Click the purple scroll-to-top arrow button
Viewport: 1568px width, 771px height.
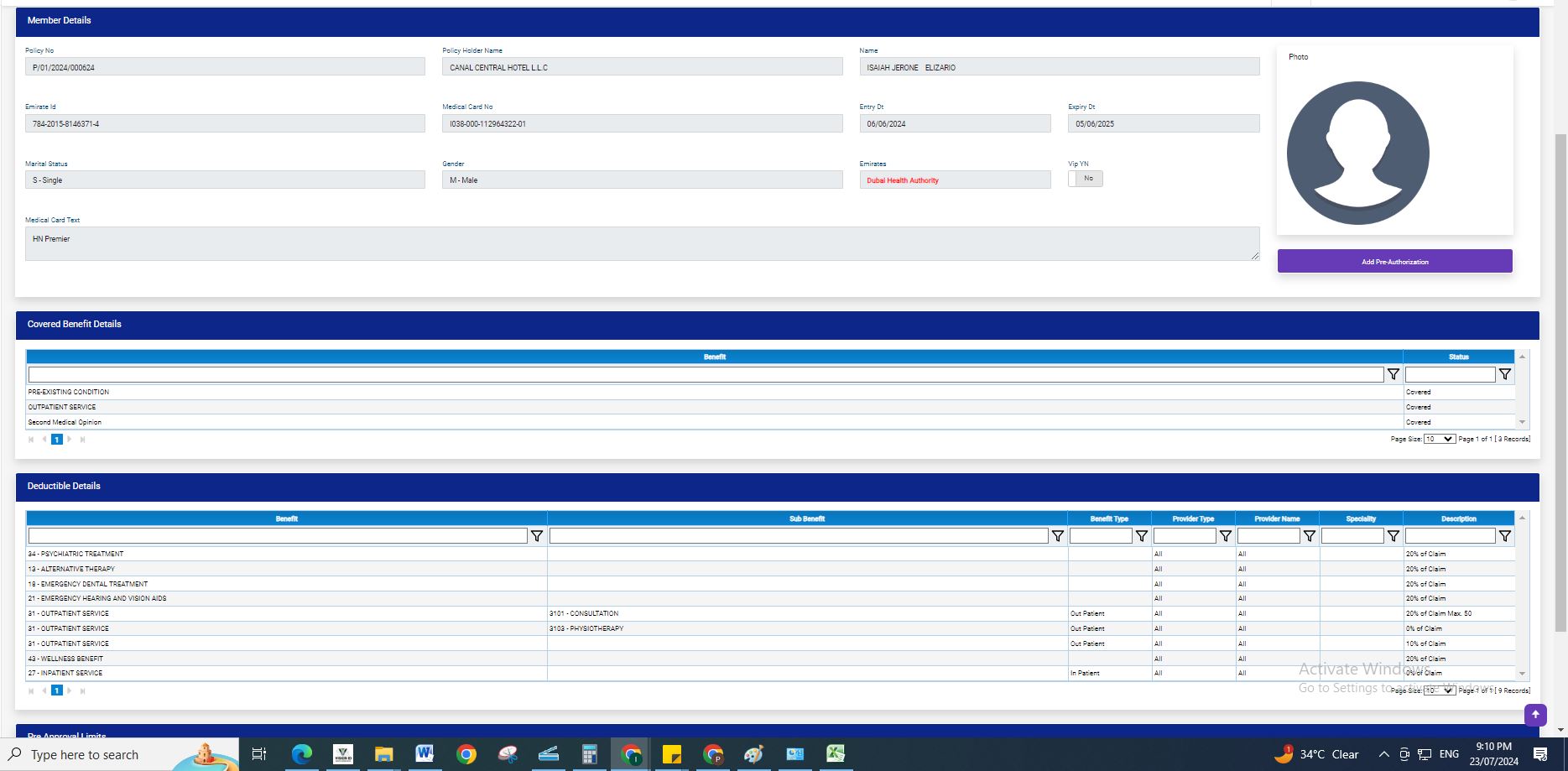click(1534, 715)
